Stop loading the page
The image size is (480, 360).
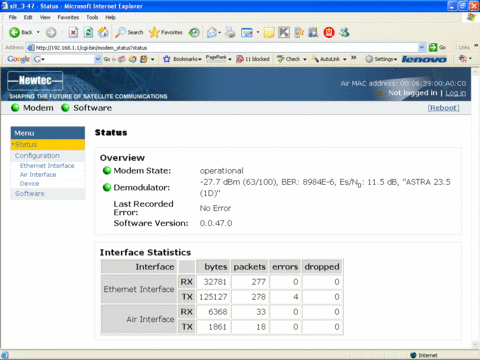tap(73, 32)
